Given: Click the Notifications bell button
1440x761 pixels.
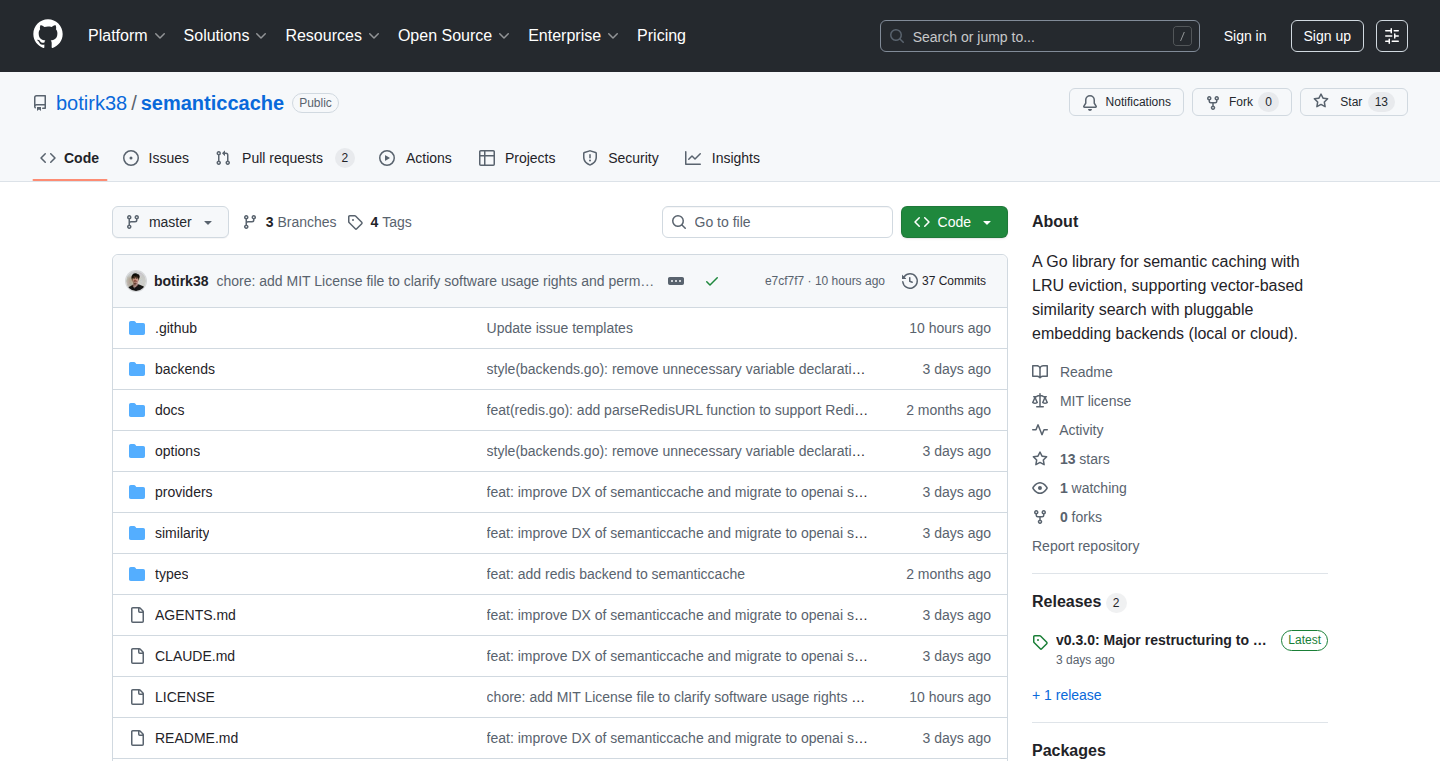Looking at the screenshot, I should (x=1127, y=102).
